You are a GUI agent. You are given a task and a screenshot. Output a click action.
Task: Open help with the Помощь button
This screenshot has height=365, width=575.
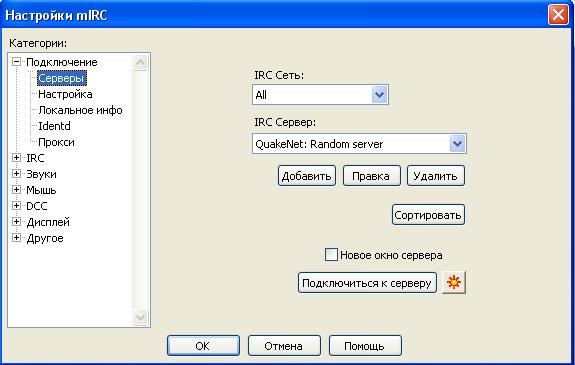[365, 346]
